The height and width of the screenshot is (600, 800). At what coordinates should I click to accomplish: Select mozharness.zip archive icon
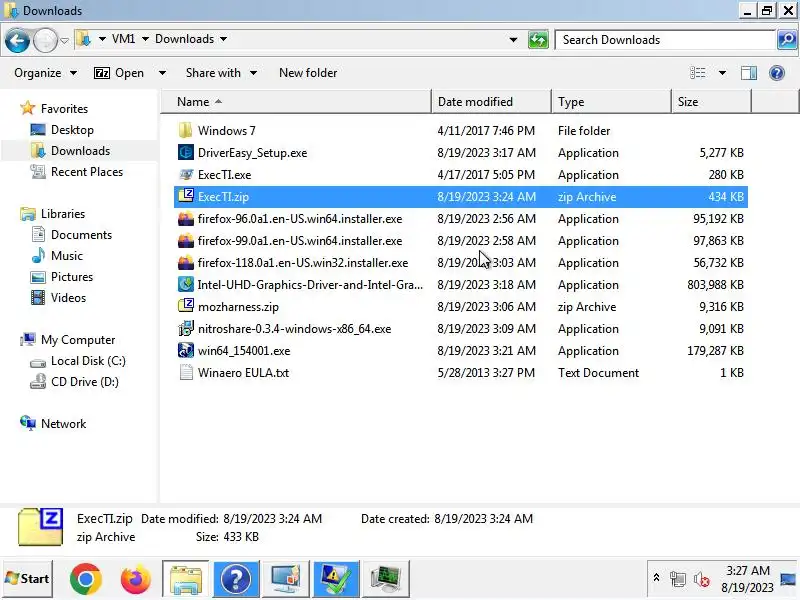(x=186, y=306)
